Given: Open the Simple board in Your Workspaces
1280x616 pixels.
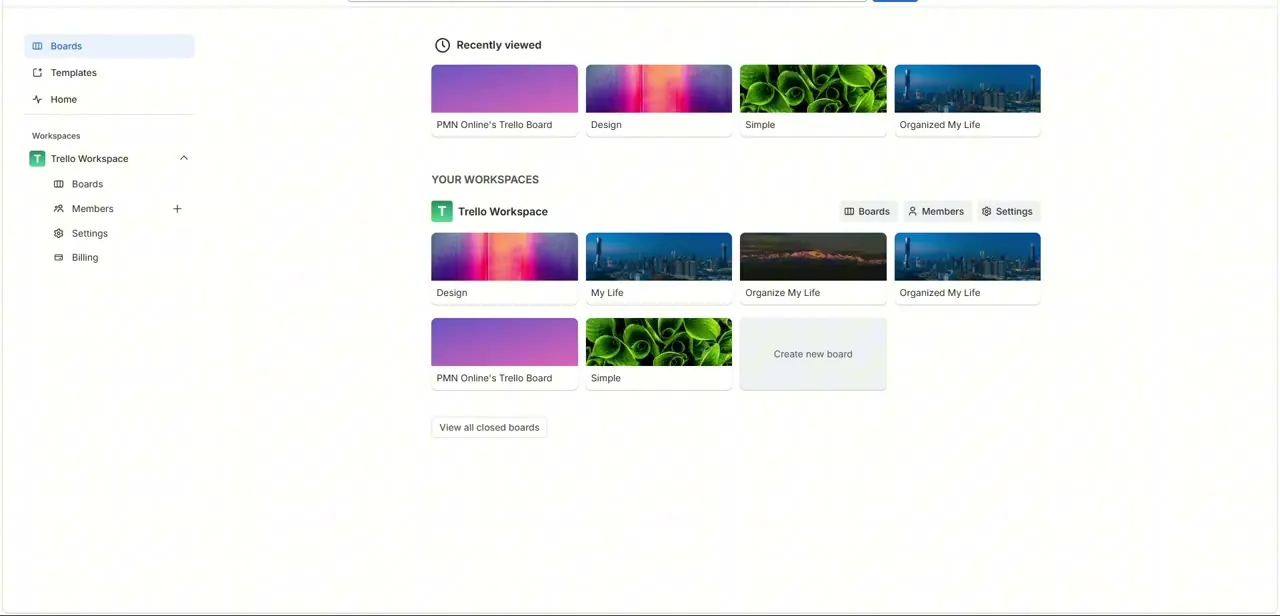Looking at the screenshot, I should 659,353.
